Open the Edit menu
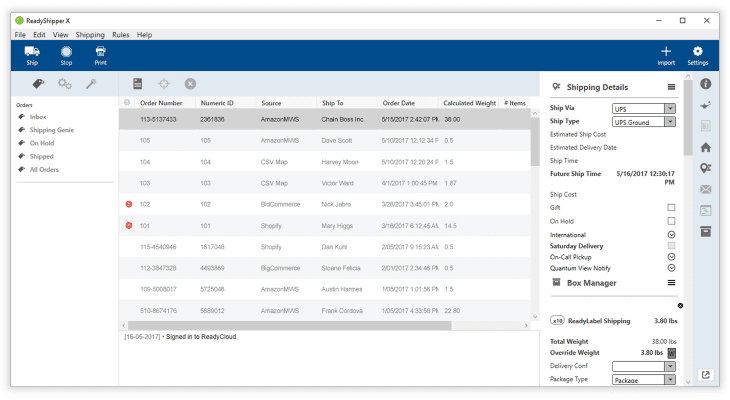The height and width of the screenshot is (400, 730). [39, 34]
